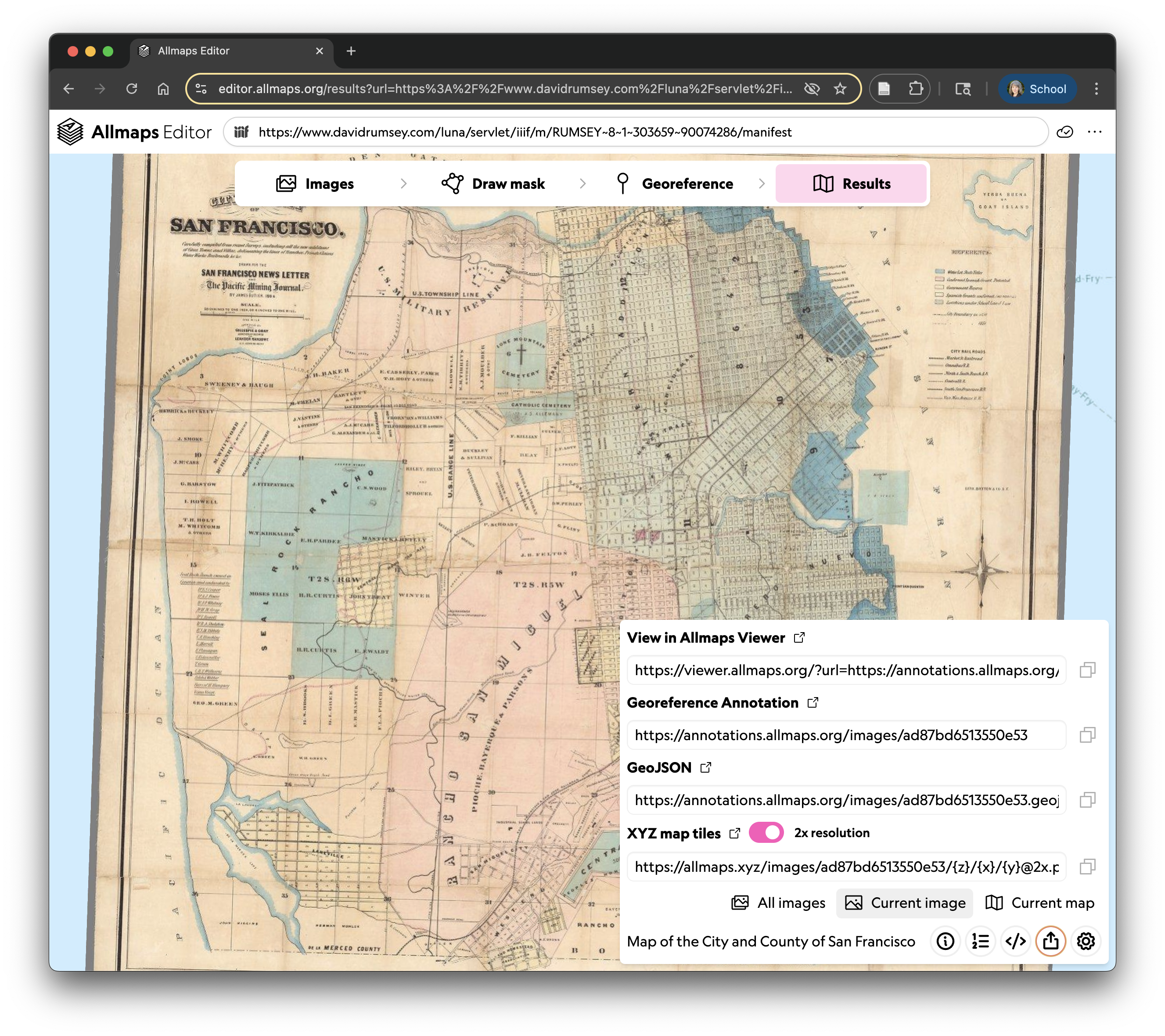
Task: Open the browser three-dot menu
Action: 1096,89
